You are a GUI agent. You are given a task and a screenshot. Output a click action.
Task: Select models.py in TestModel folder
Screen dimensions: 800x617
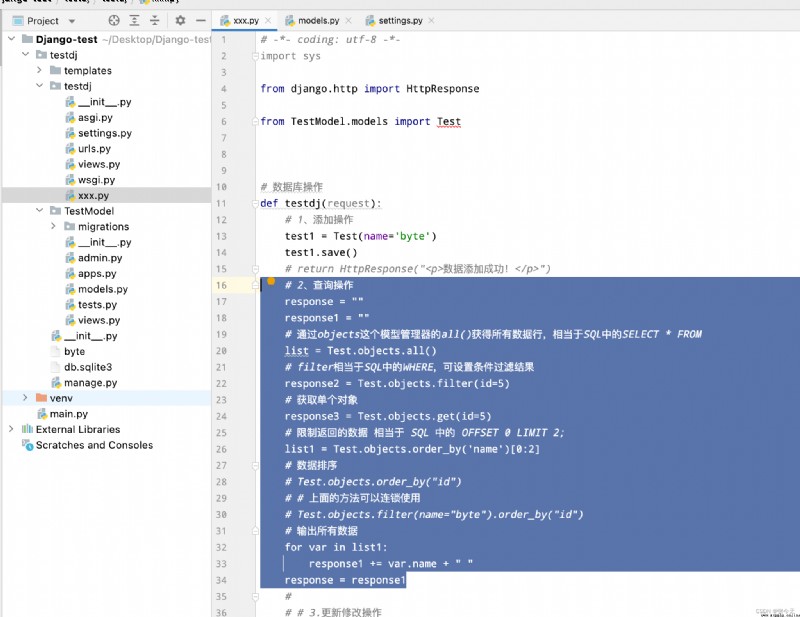tap(103, 289)
